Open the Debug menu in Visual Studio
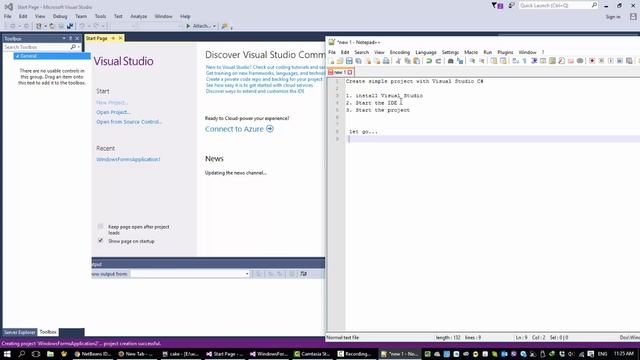Screen dimensions: 640x360 tap(60, 16)
